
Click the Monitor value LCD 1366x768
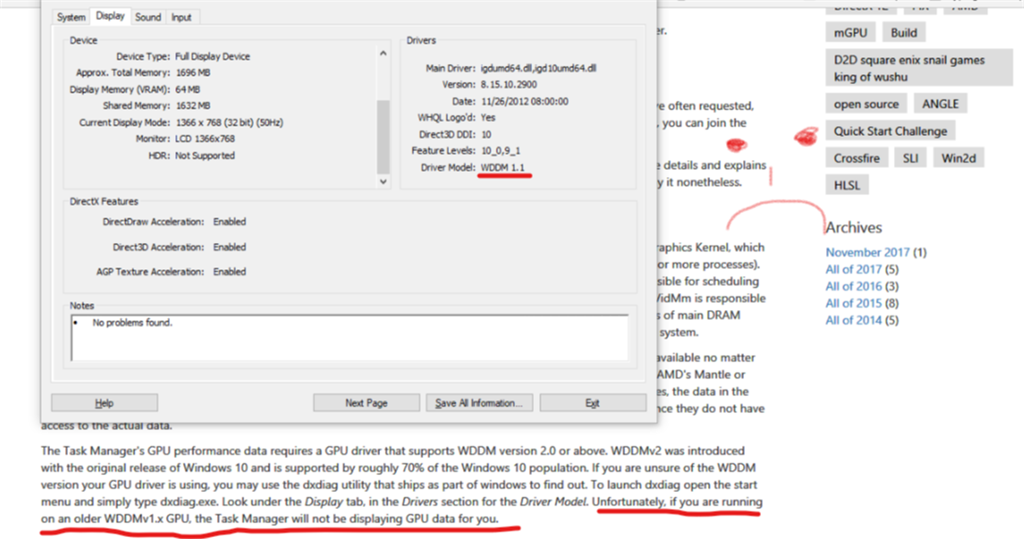point(204,139)
